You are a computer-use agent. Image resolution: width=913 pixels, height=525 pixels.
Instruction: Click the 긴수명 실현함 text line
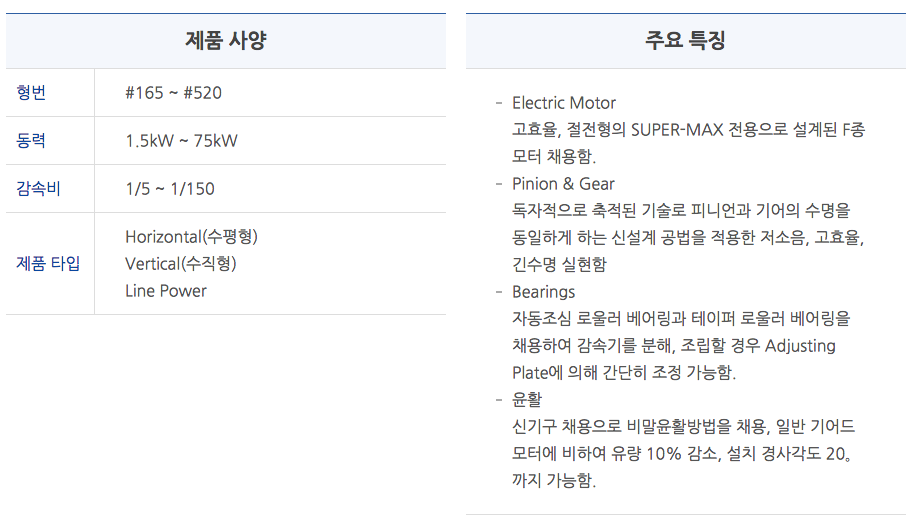[559, 265]
